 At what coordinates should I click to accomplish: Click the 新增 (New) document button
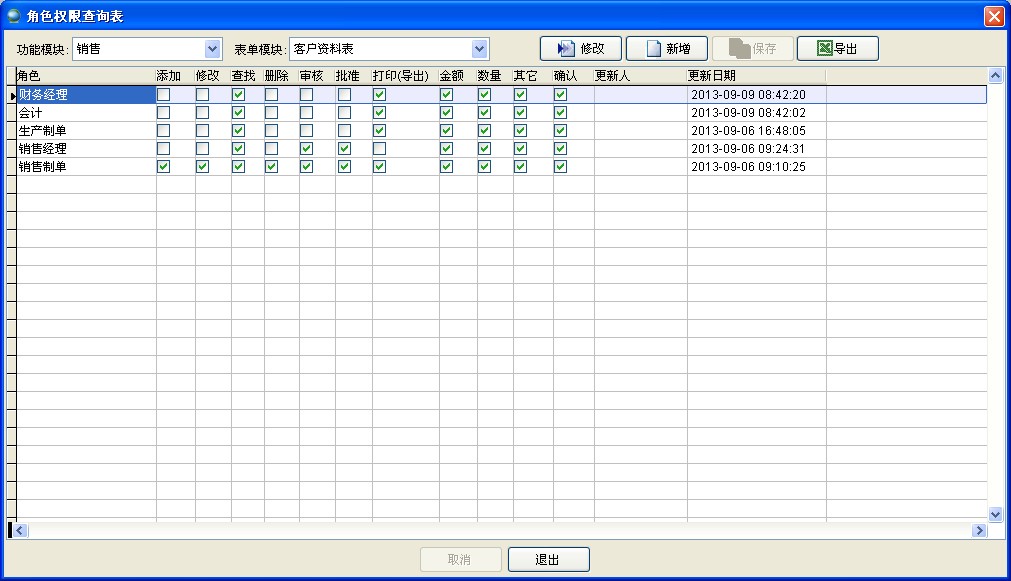pos(666,49)
